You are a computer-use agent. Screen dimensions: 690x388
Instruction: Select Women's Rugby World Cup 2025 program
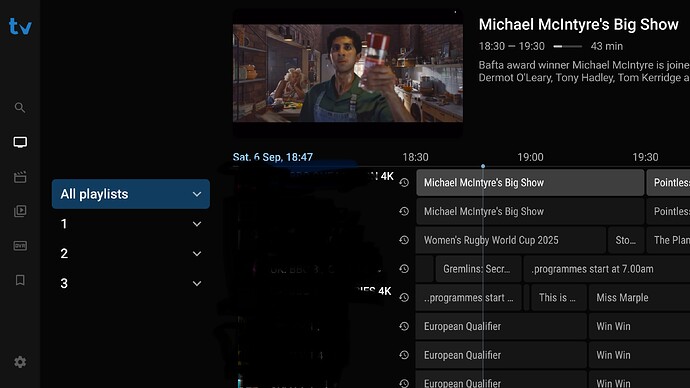[510, 240]
